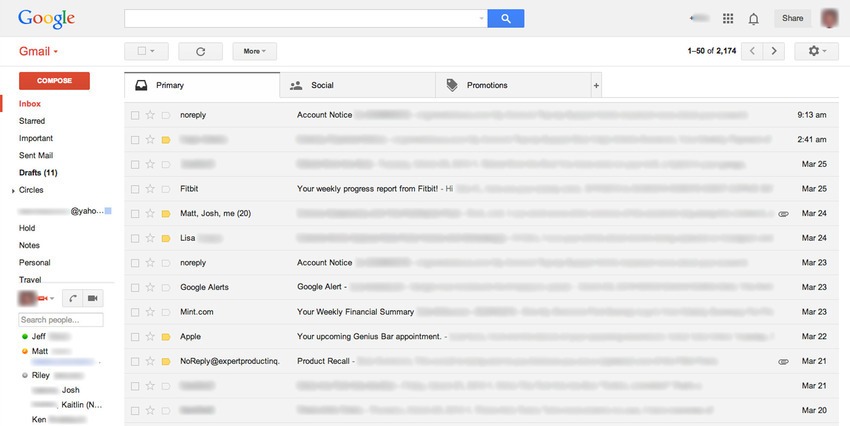Open the Drafts (11) folder

pos(38,173)
